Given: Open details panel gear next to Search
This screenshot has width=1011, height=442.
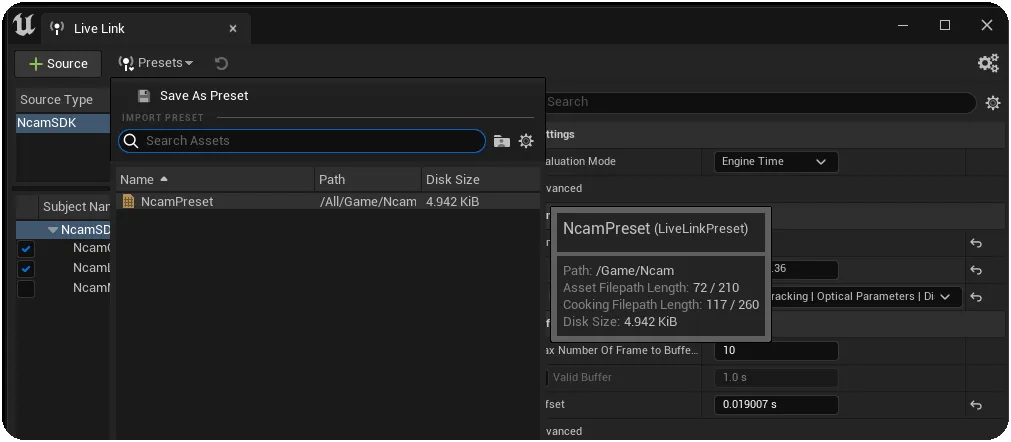Looking at the screenshot, I should tap(993, 102).
